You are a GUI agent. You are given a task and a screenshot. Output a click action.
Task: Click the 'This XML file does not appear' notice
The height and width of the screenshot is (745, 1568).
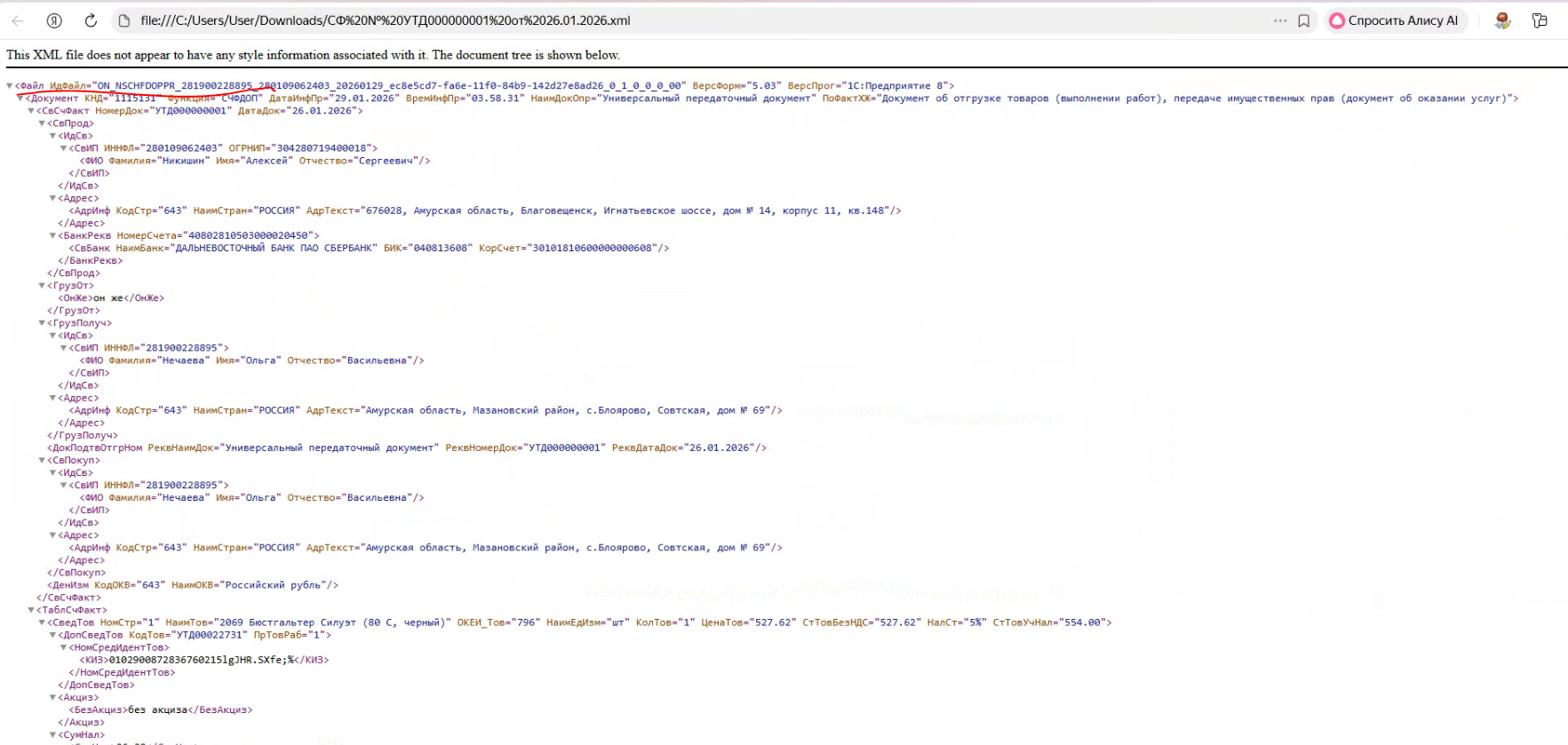[x=313, y=55]
